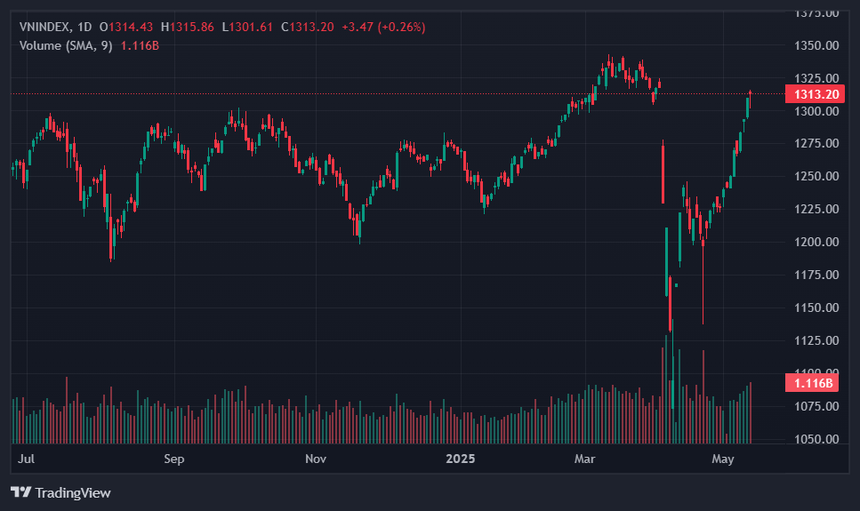860x511 pixels.
Task: Click the Sep label on time axis
Action: tap(174, 459)
